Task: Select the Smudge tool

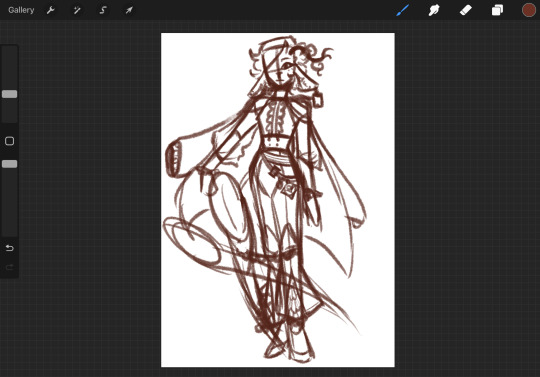Action: click(434, 10)
